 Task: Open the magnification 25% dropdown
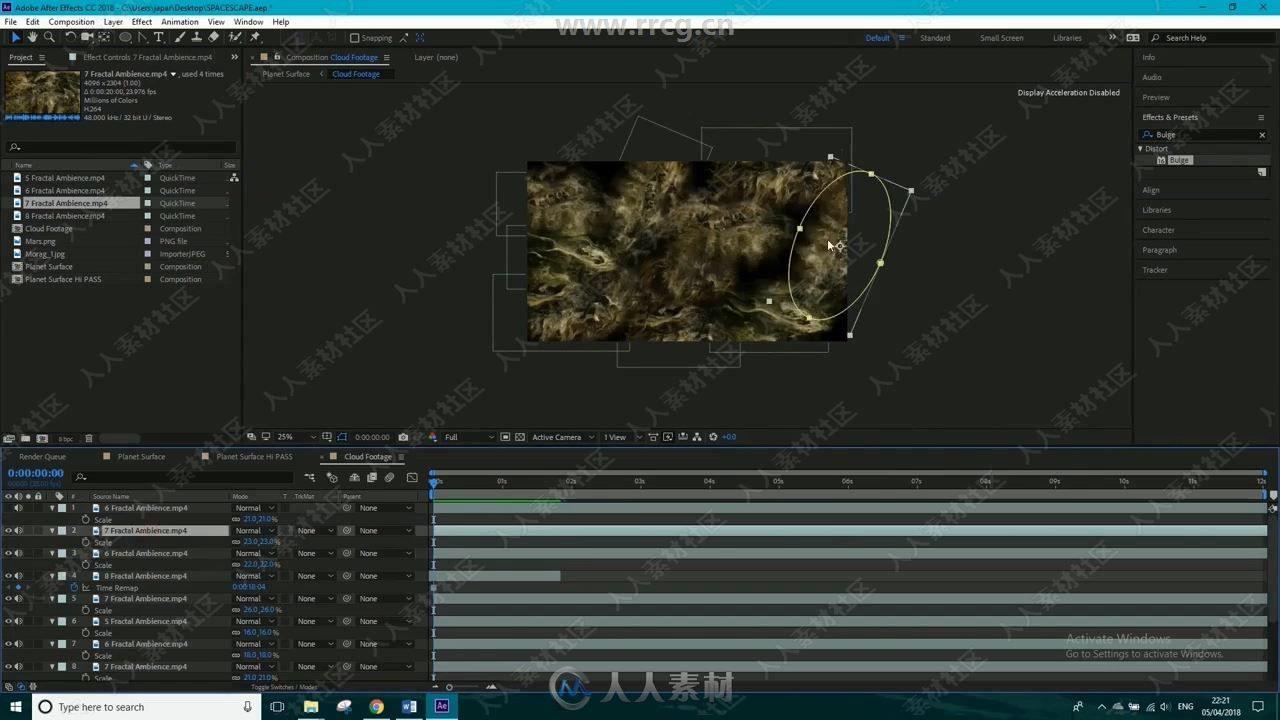[296, 437]
